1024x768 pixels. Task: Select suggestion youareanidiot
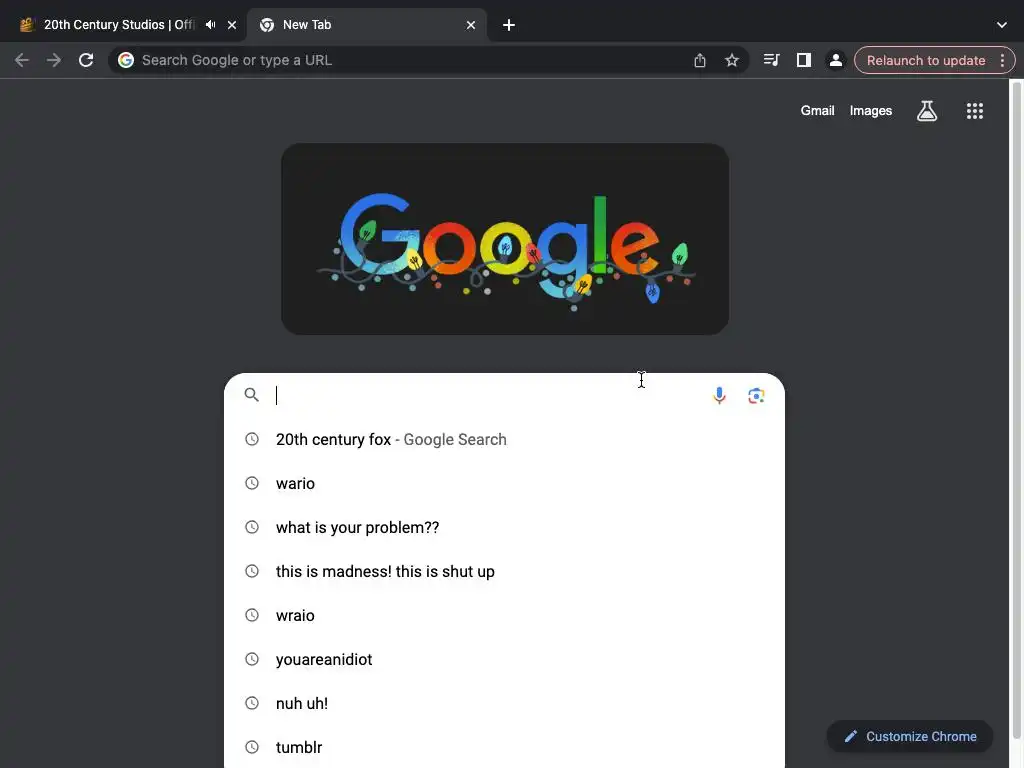(x=504, y=659)
